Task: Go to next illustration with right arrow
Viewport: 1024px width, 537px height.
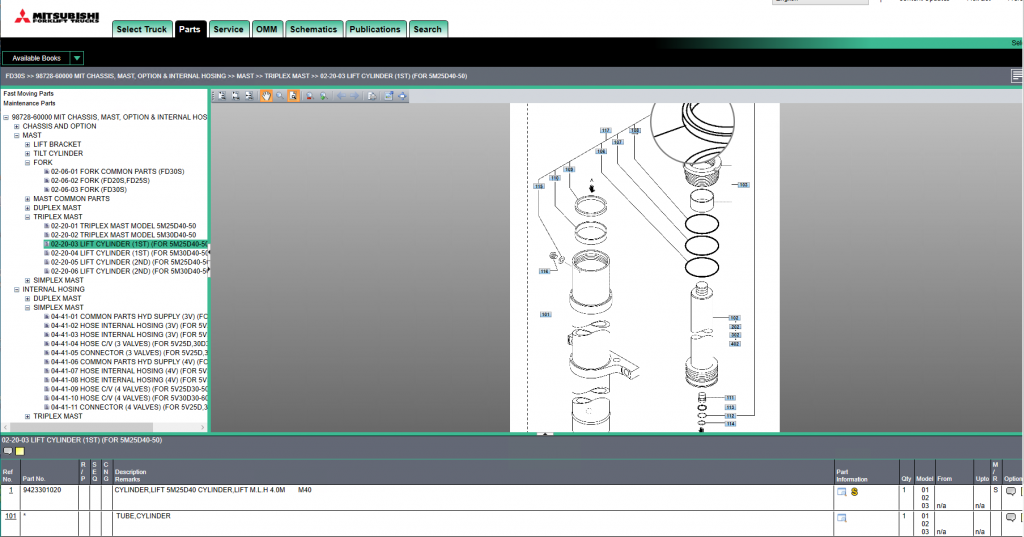Action: [x=355, y=96]
